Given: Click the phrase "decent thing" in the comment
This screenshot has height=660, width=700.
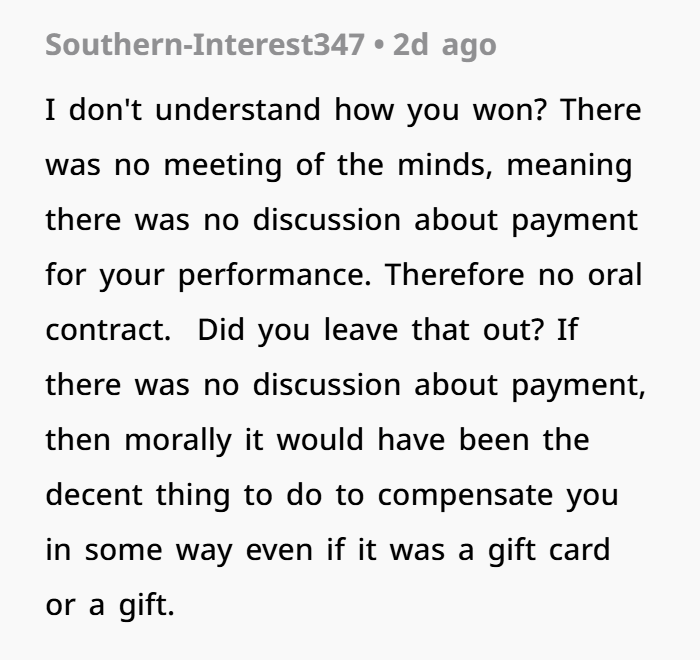Looking at the screenshot, I should (x=138, y=496).
